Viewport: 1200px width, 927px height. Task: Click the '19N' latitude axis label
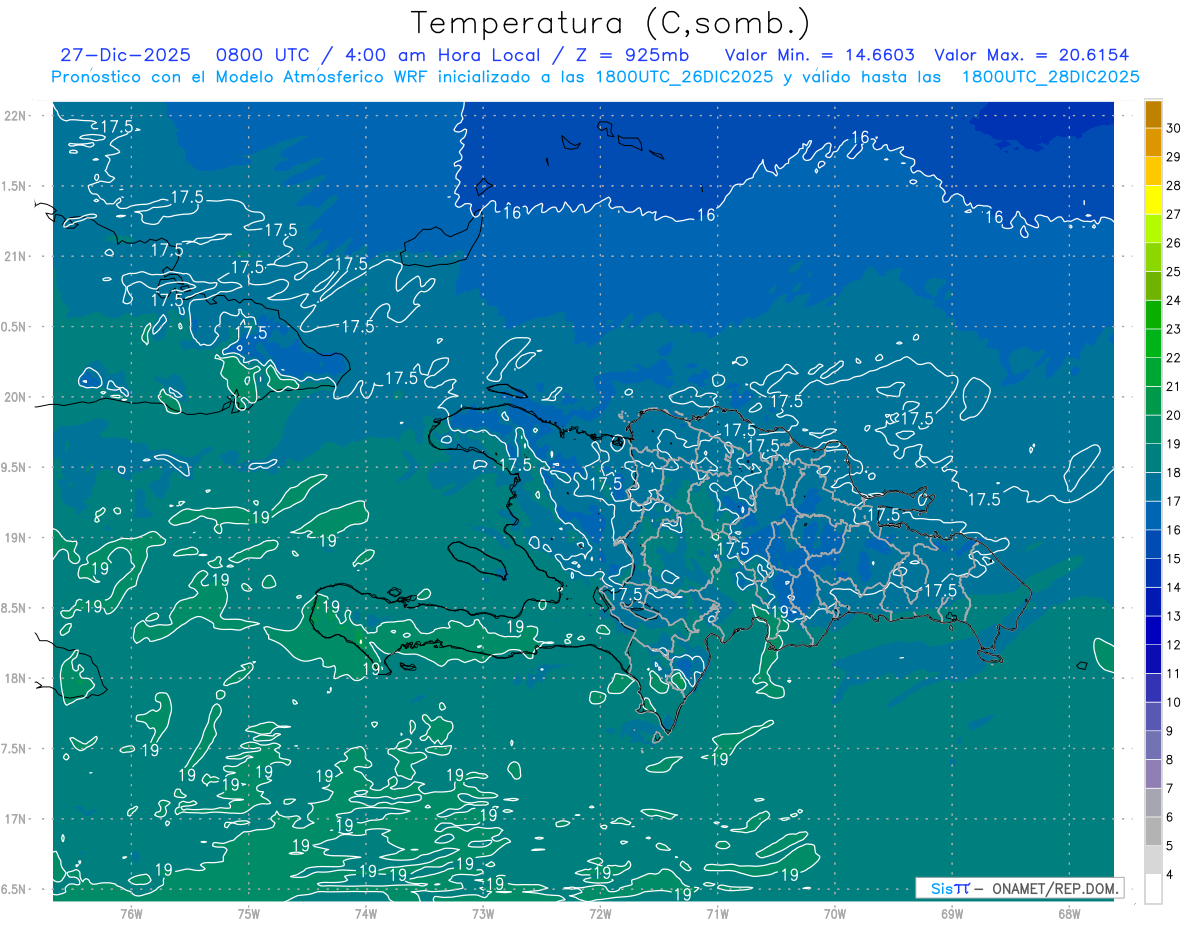15,537
